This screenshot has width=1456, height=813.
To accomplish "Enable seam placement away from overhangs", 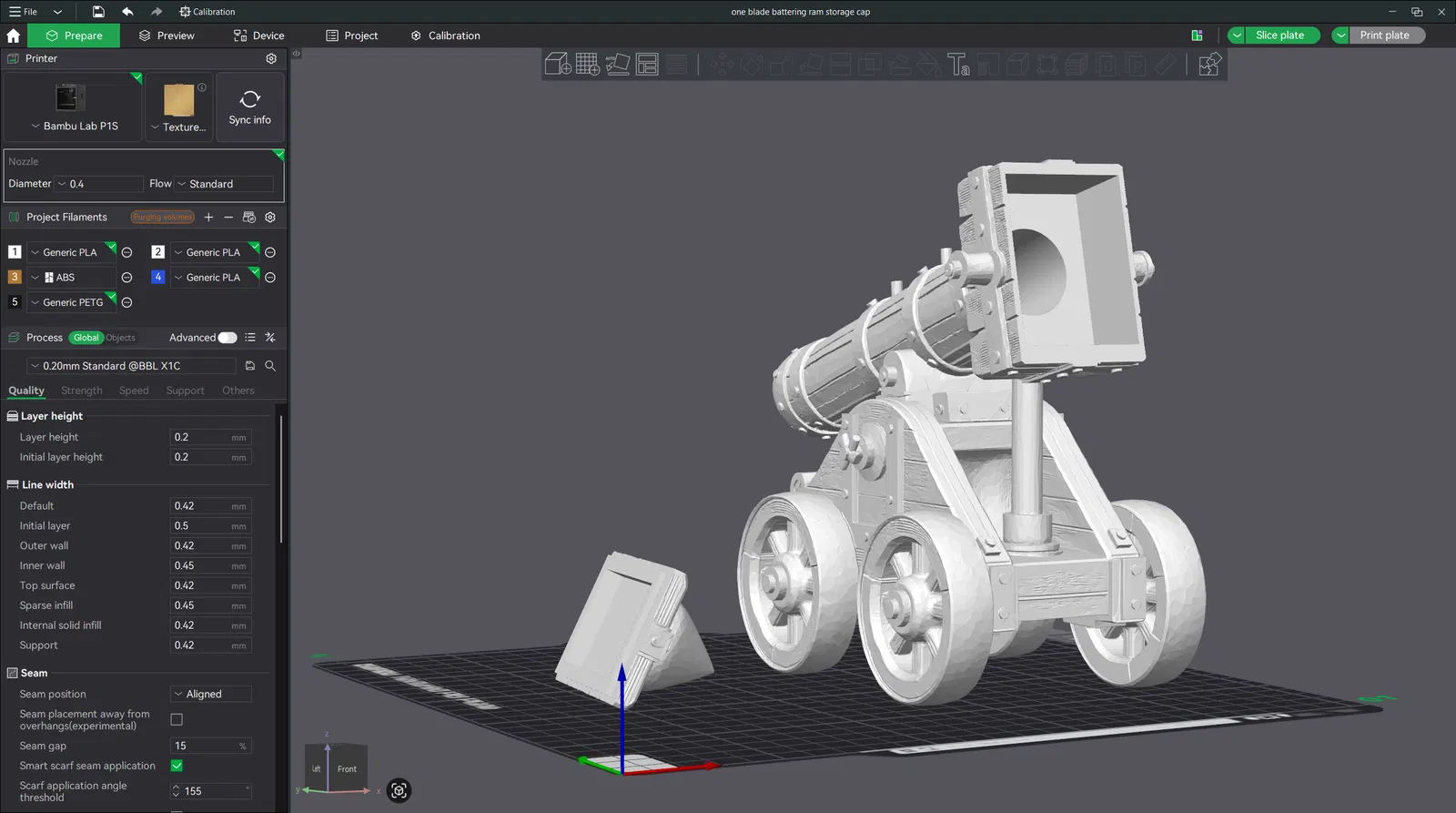I will click(177, 719).
